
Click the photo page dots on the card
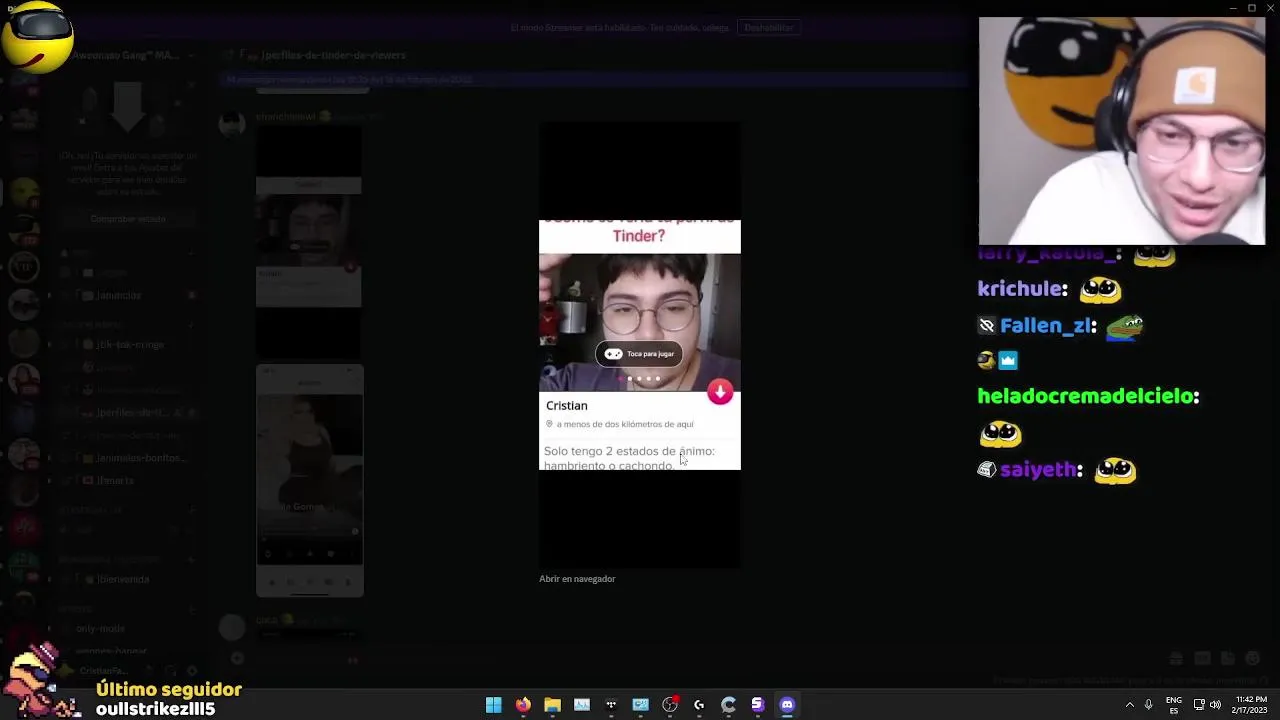point(639,379)
